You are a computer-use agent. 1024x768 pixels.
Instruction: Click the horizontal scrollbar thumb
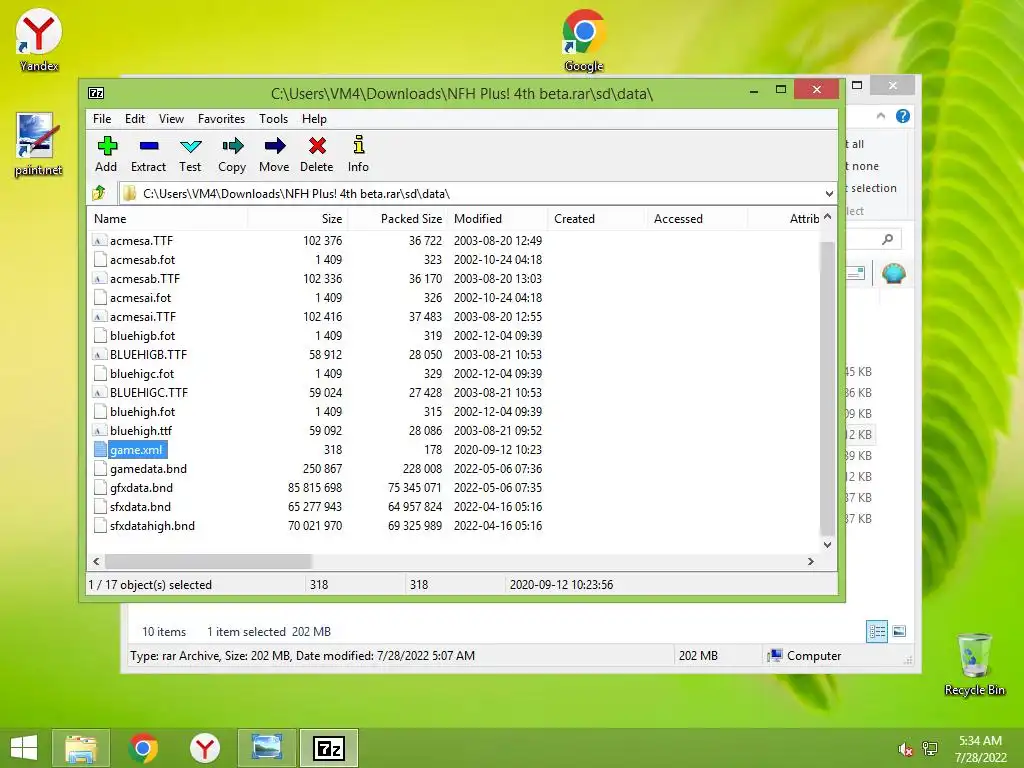click(208, 562)
